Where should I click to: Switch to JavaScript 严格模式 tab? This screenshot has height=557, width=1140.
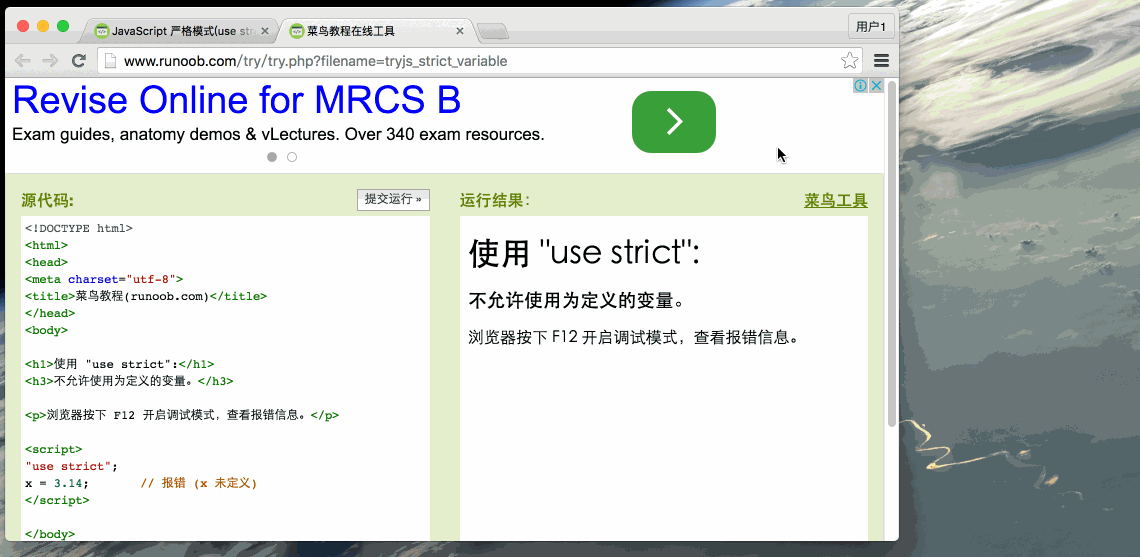[x=181, y=31]
